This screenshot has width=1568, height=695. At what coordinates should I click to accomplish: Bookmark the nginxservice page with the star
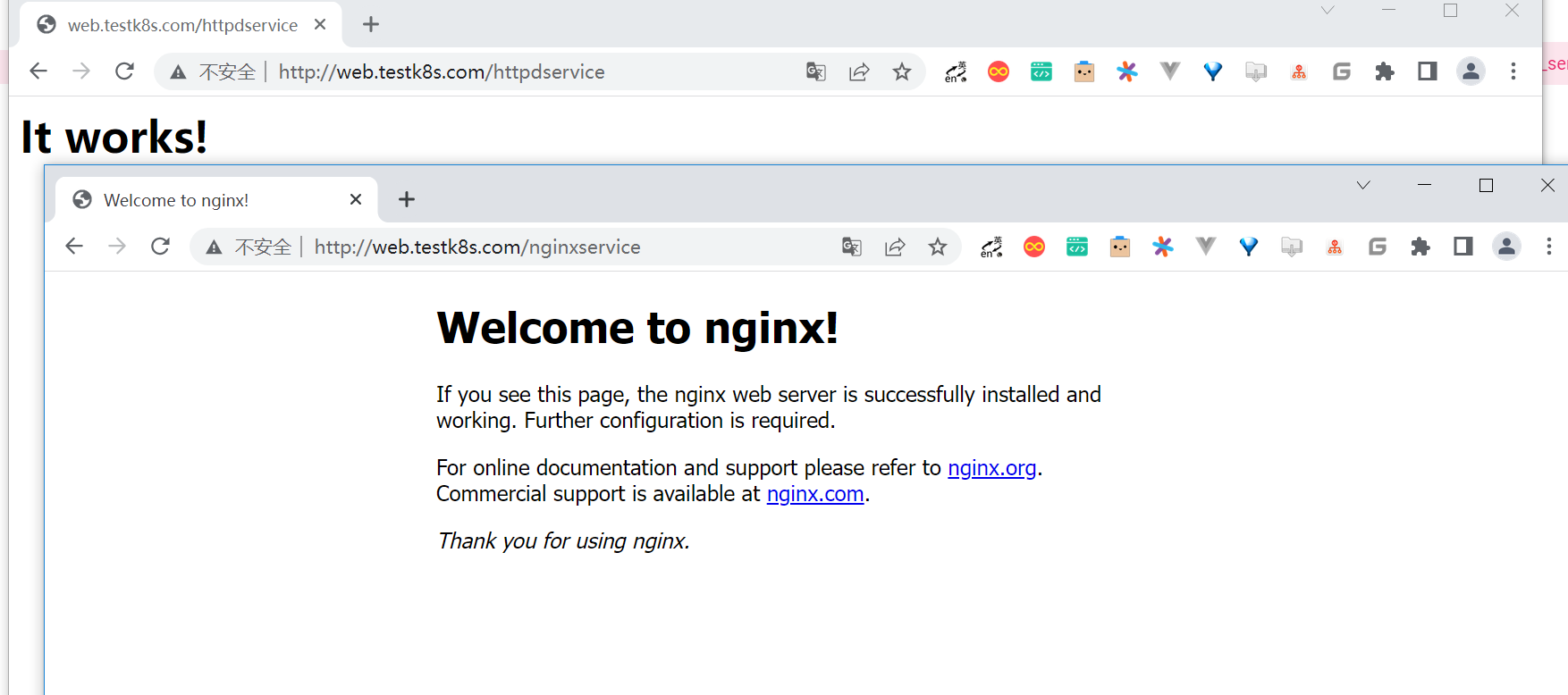[x=938, y=247]
